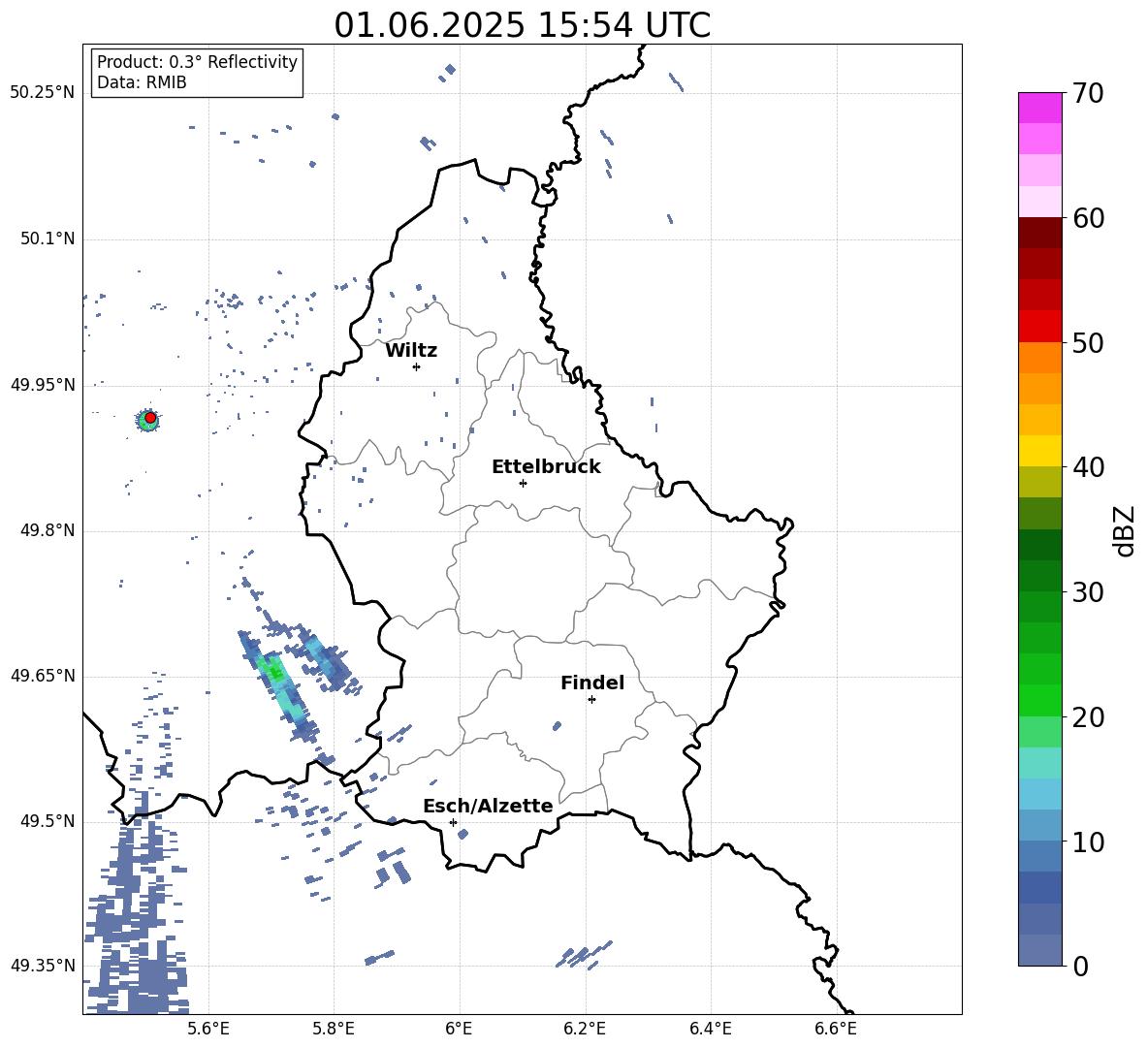Click the colorbar tick label 10
Image resolution: width=1148 pixels, height=1048 pixels.
[x=1089, y=842]
